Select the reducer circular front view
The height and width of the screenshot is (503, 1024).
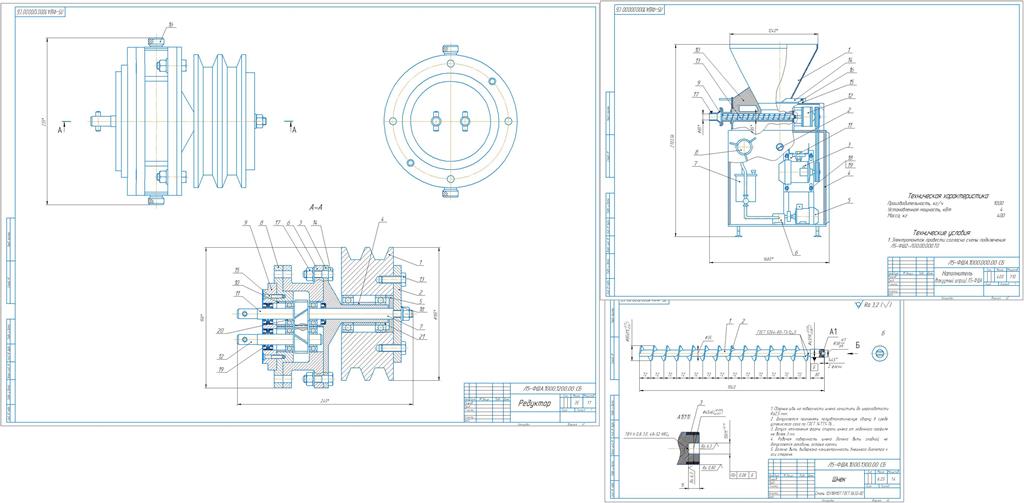(451, 121)
